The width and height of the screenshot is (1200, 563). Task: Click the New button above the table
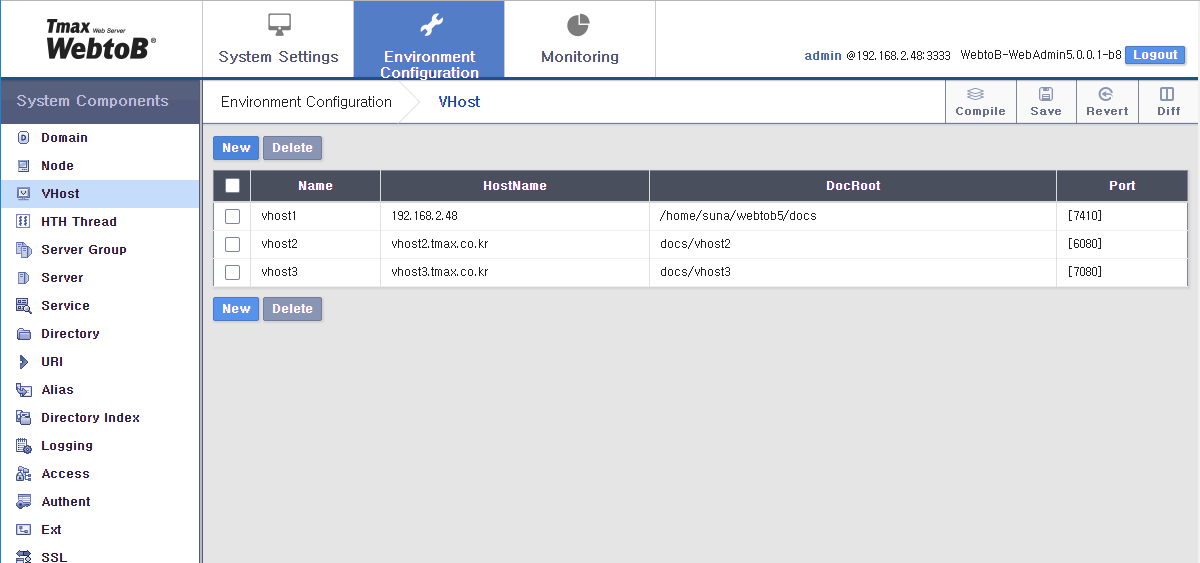click(x=236, y=148)
